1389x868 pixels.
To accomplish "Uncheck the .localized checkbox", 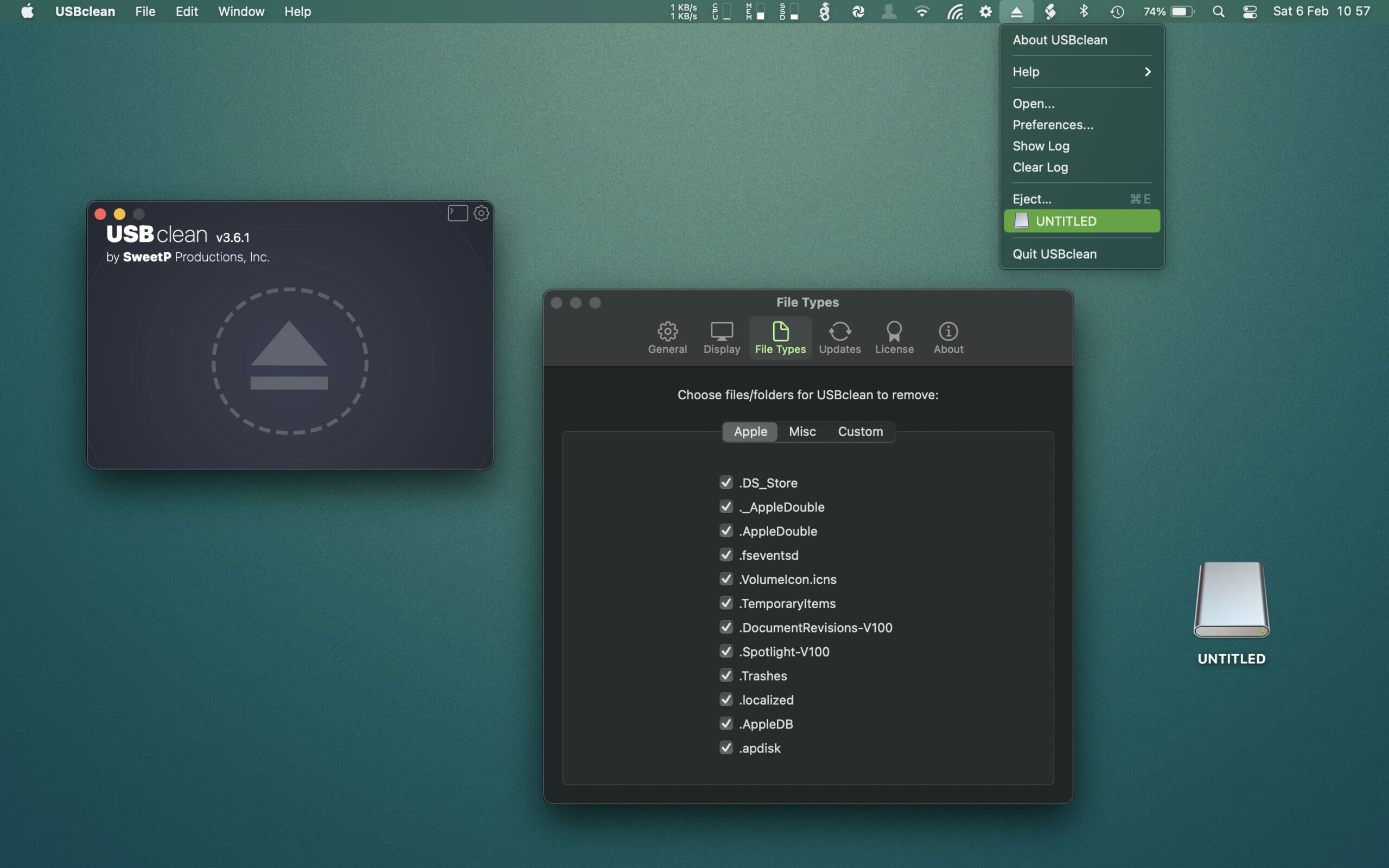I will [x=726, y=699].
